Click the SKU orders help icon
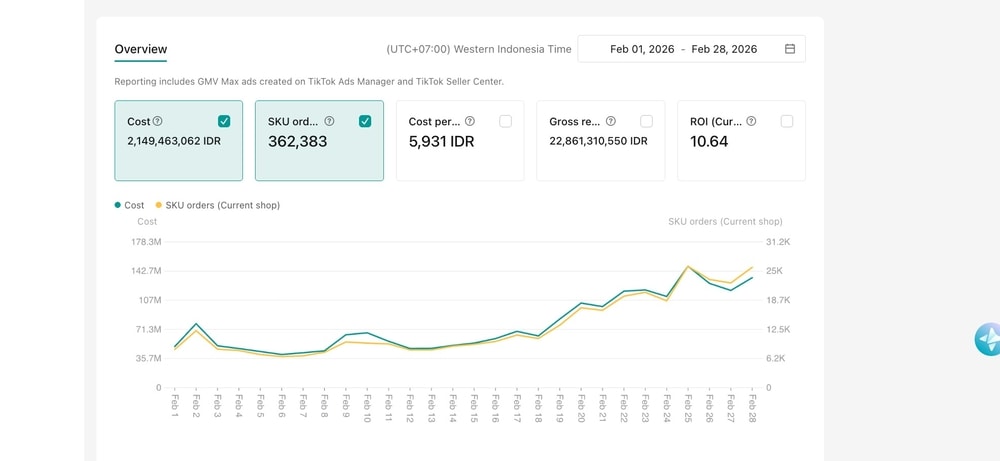The height and width of the screenshot is (461, 1000). 329,121
